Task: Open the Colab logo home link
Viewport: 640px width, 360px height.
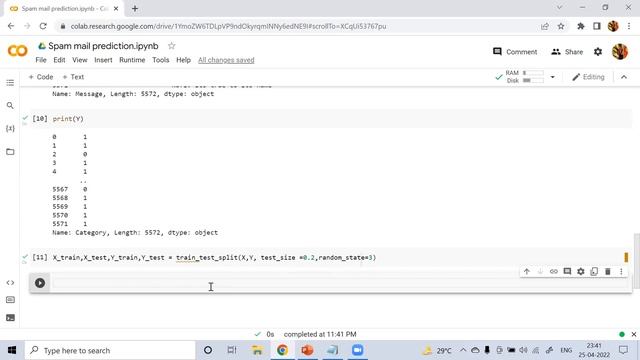Action: 18,51
